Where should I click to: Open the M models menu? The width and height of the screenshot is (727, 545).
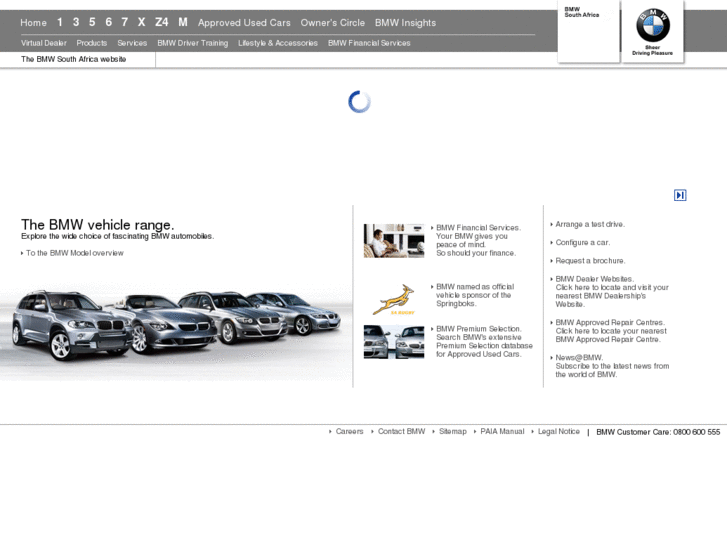183,22
